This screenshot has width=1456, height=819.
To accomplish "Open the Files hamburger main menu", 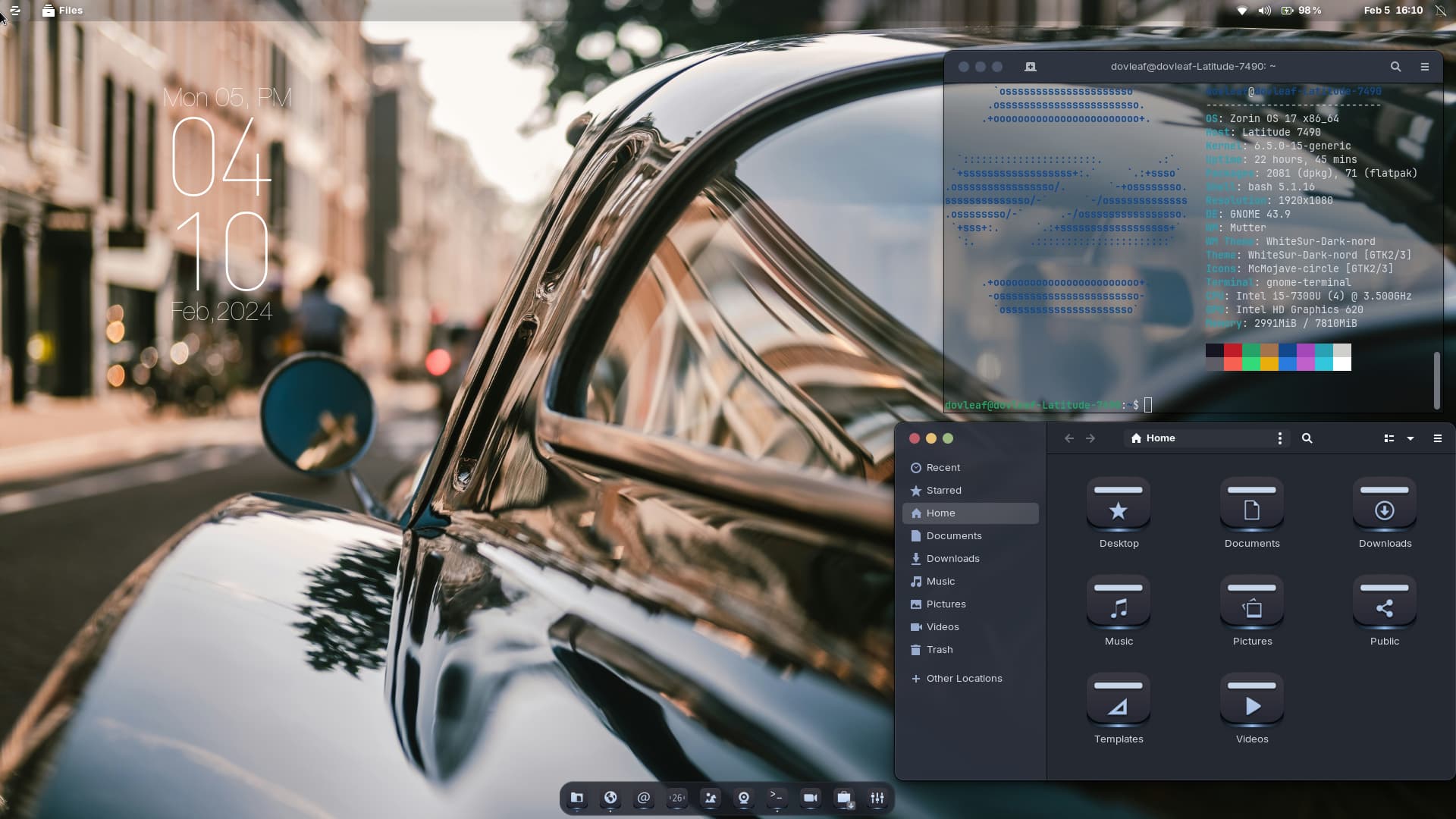I will (1438, 438).
